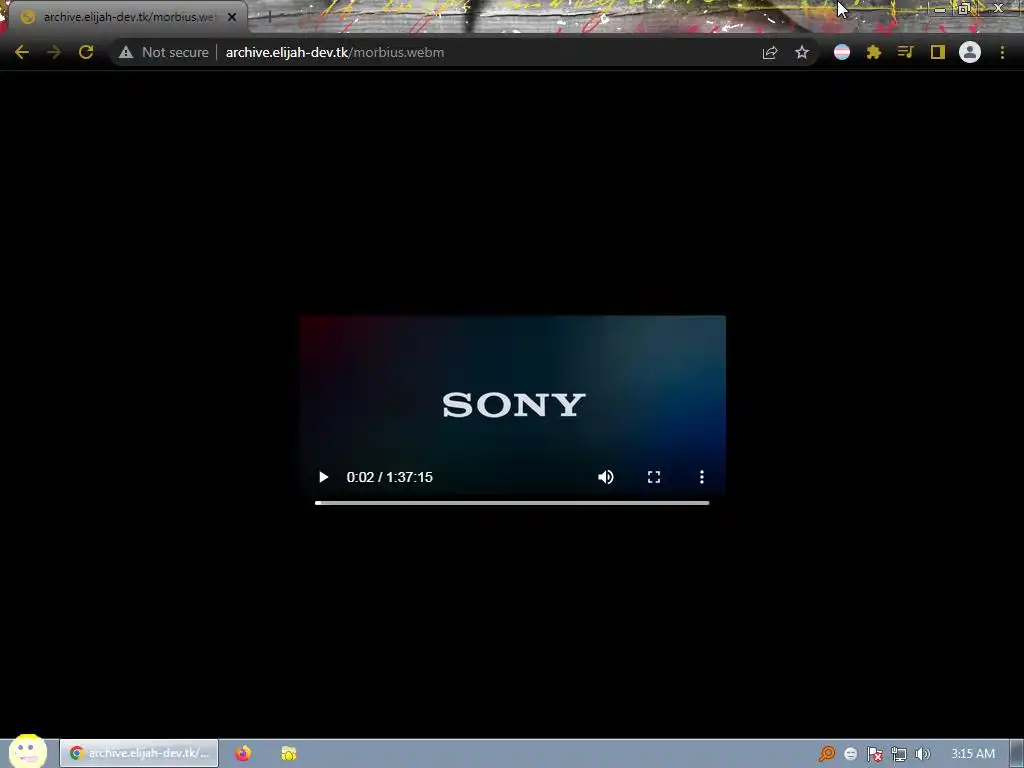Open network status tray icon
1024x768 pixels.
pyautogui.click(x=899, y=754)
